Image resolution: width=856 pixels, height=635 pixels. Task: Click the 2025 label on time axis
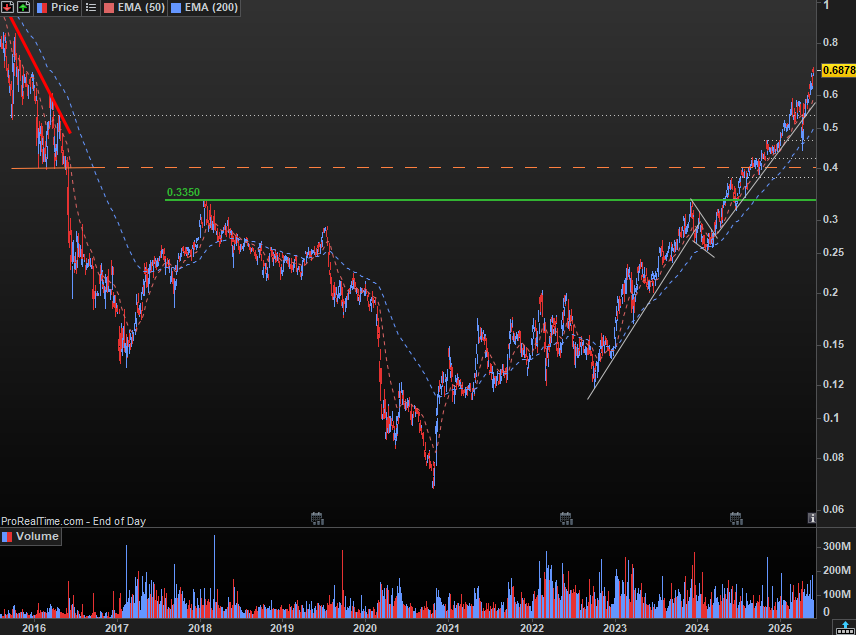click(x=780, y=628)
